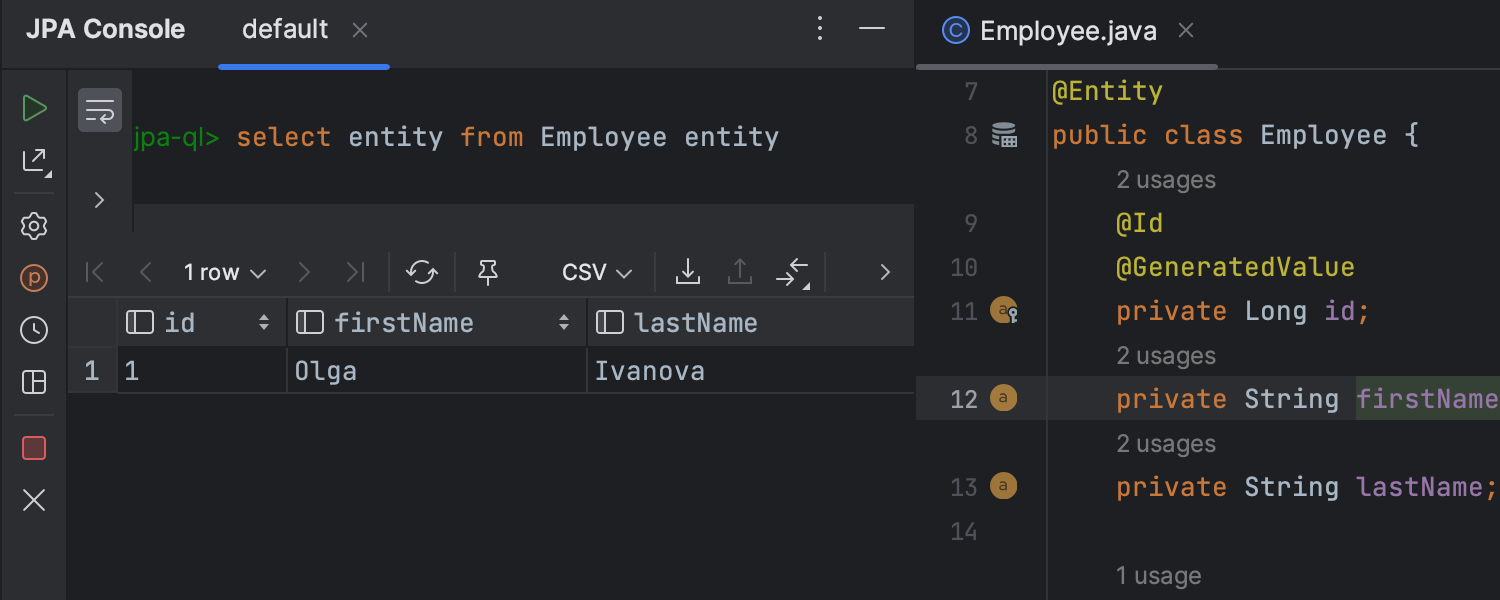This screenshot has width=1500, height=600.
Task: Go to the first page of results
Action: click(95, 272)
